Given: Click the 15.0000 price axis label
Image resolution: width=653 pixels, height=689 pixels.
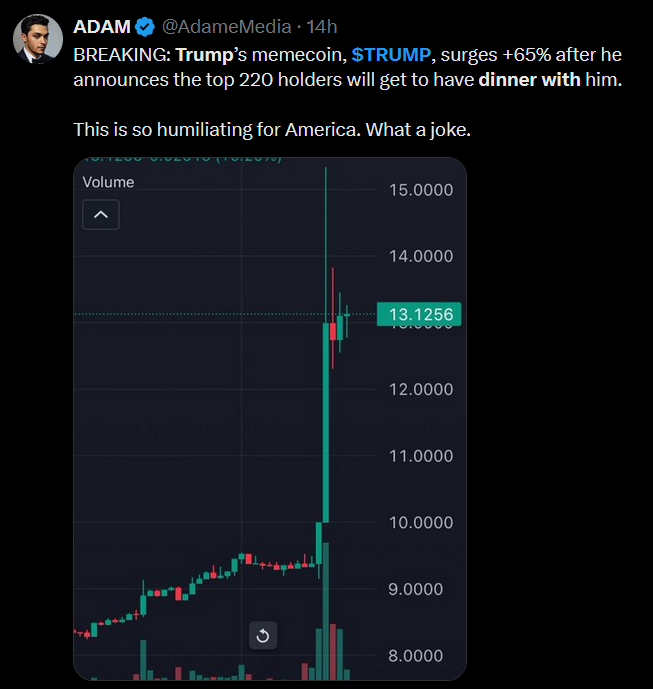Looking at the screenshot, I should [x=421, y=190].
